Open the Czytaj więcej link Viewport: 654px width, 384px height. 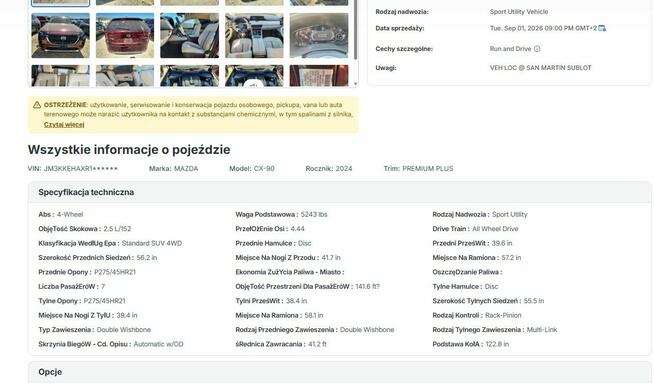click(64, 124)
